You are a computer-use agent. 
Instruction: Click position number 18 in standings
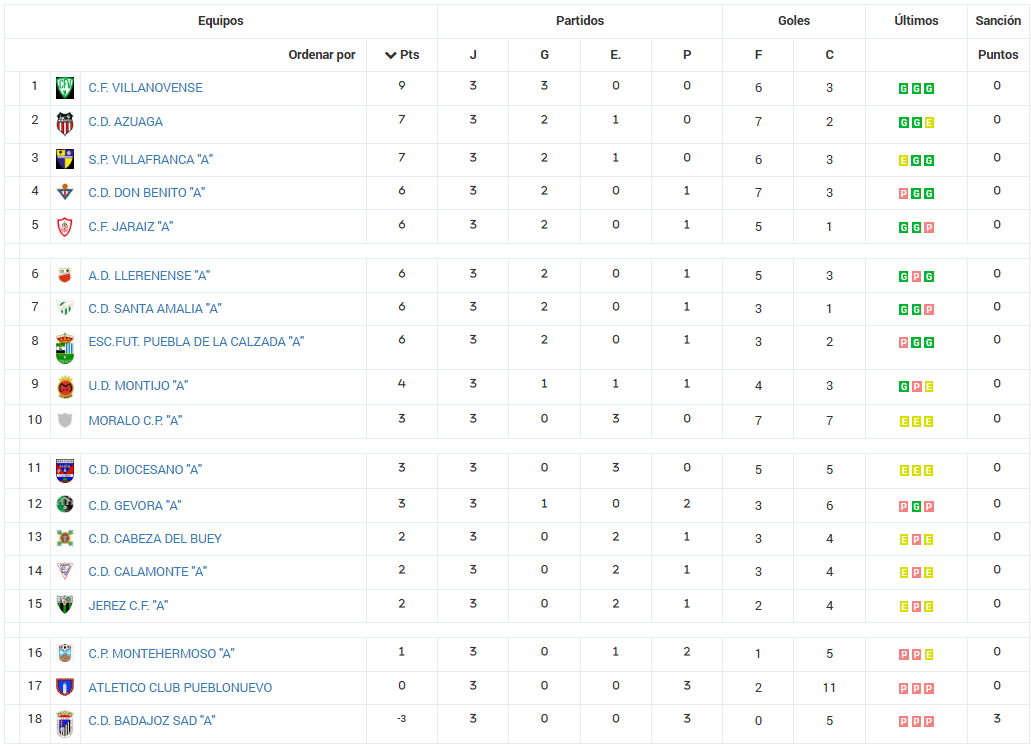(x=35, y=718)
